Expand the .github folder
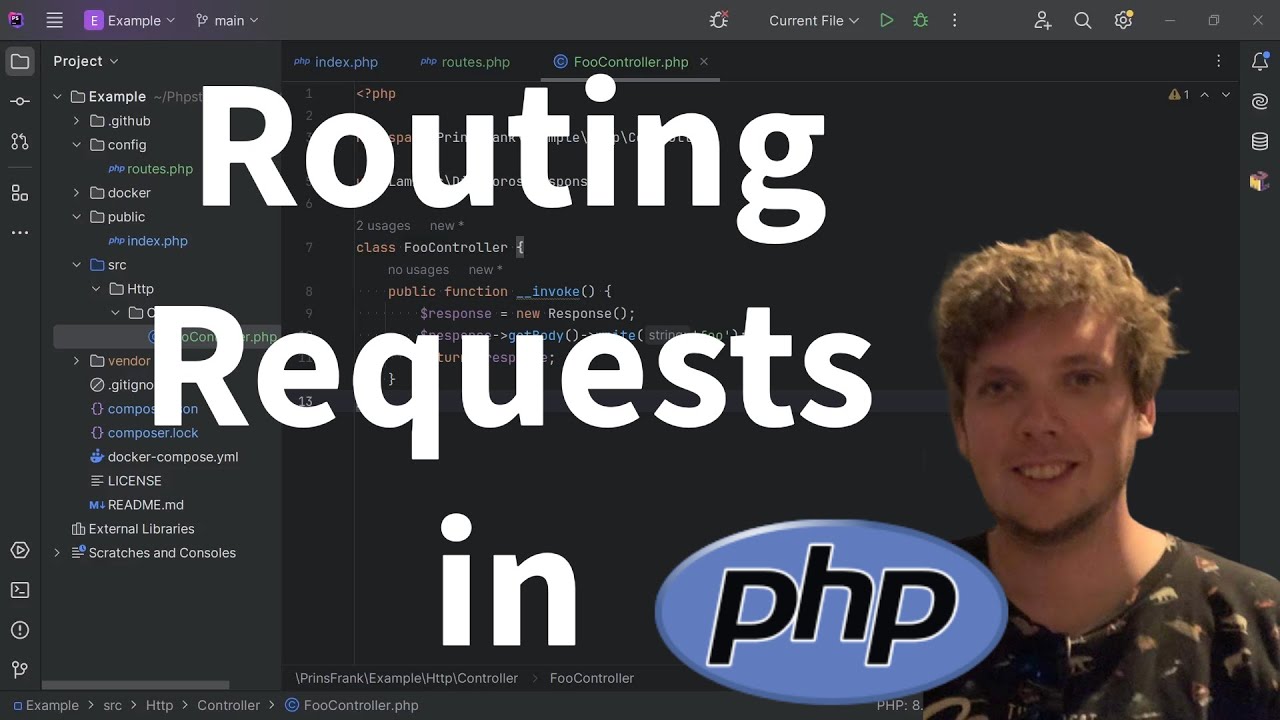Screen dimensions: 1280x720 (x=77, y=121)
